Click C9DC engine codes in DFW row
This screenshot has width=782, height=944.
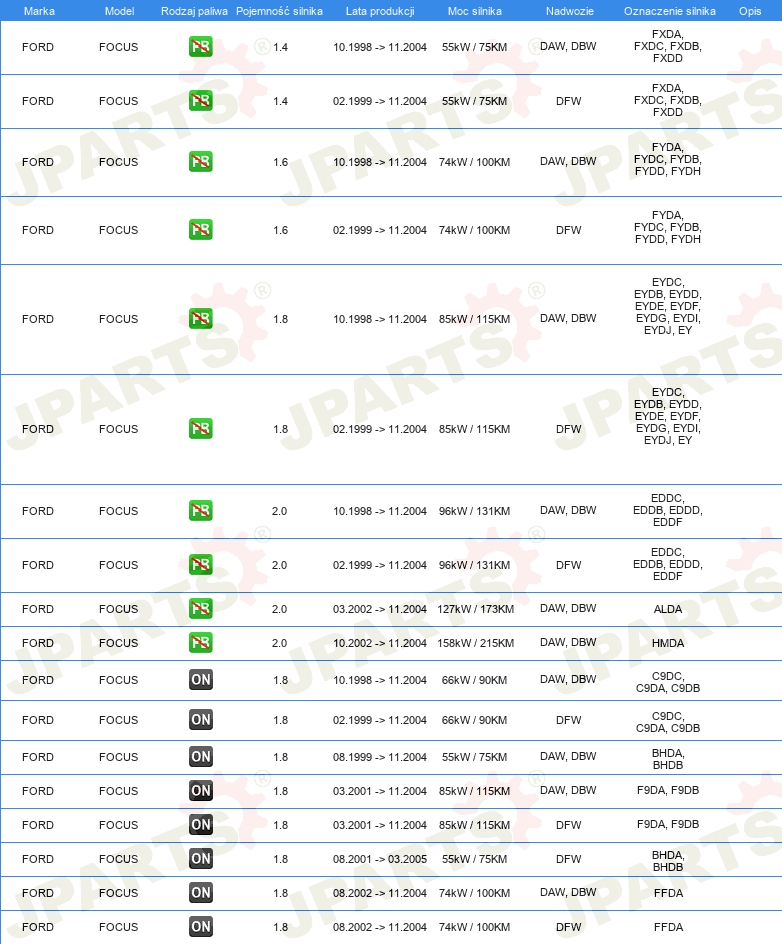coord(668,722)
